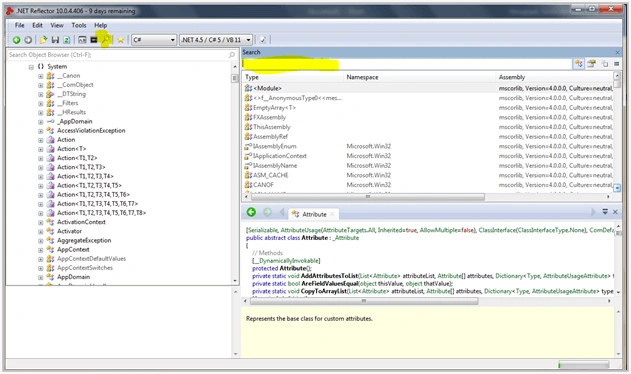Click the black bookmarks toolbar icon
This screenshot has height=374, width=631.
pos(94,40)
